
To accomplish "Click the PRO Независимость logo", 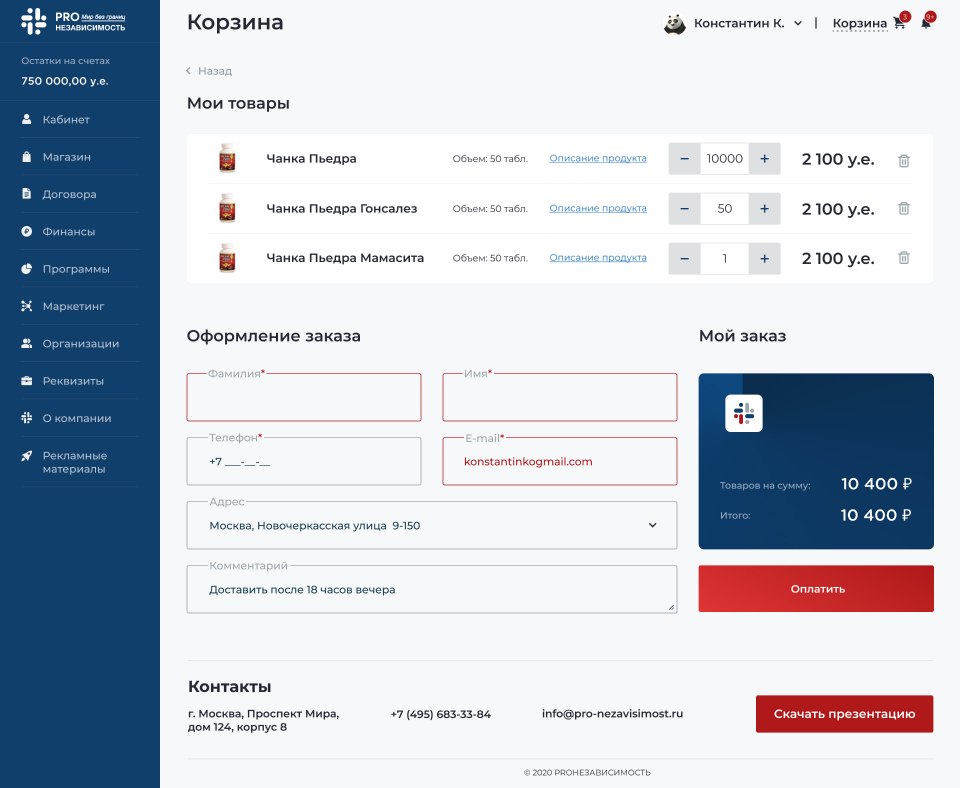I will tap(74, 21).
